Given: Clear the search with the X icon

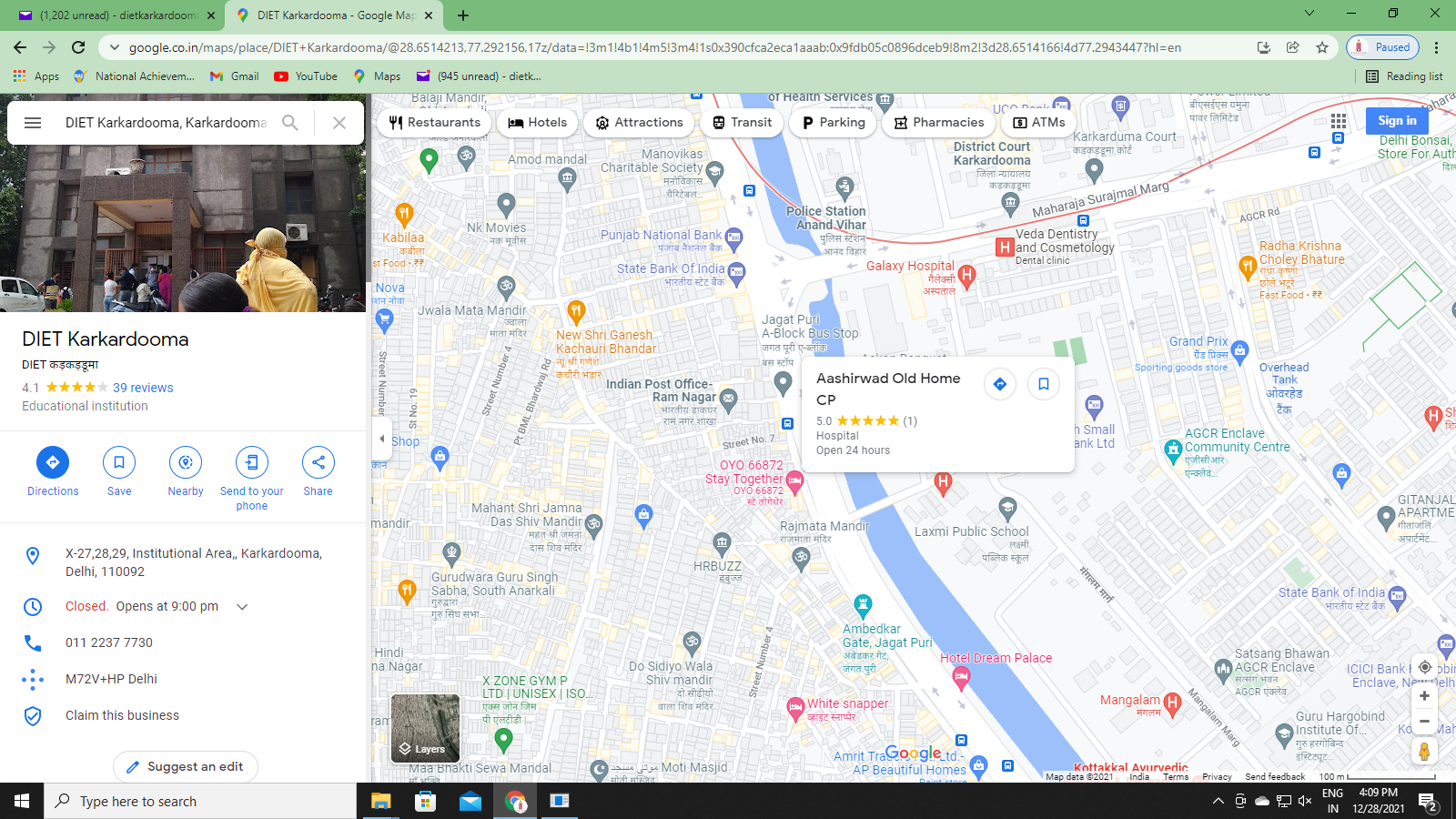Looking at the screenshot, I should (339, 123).
